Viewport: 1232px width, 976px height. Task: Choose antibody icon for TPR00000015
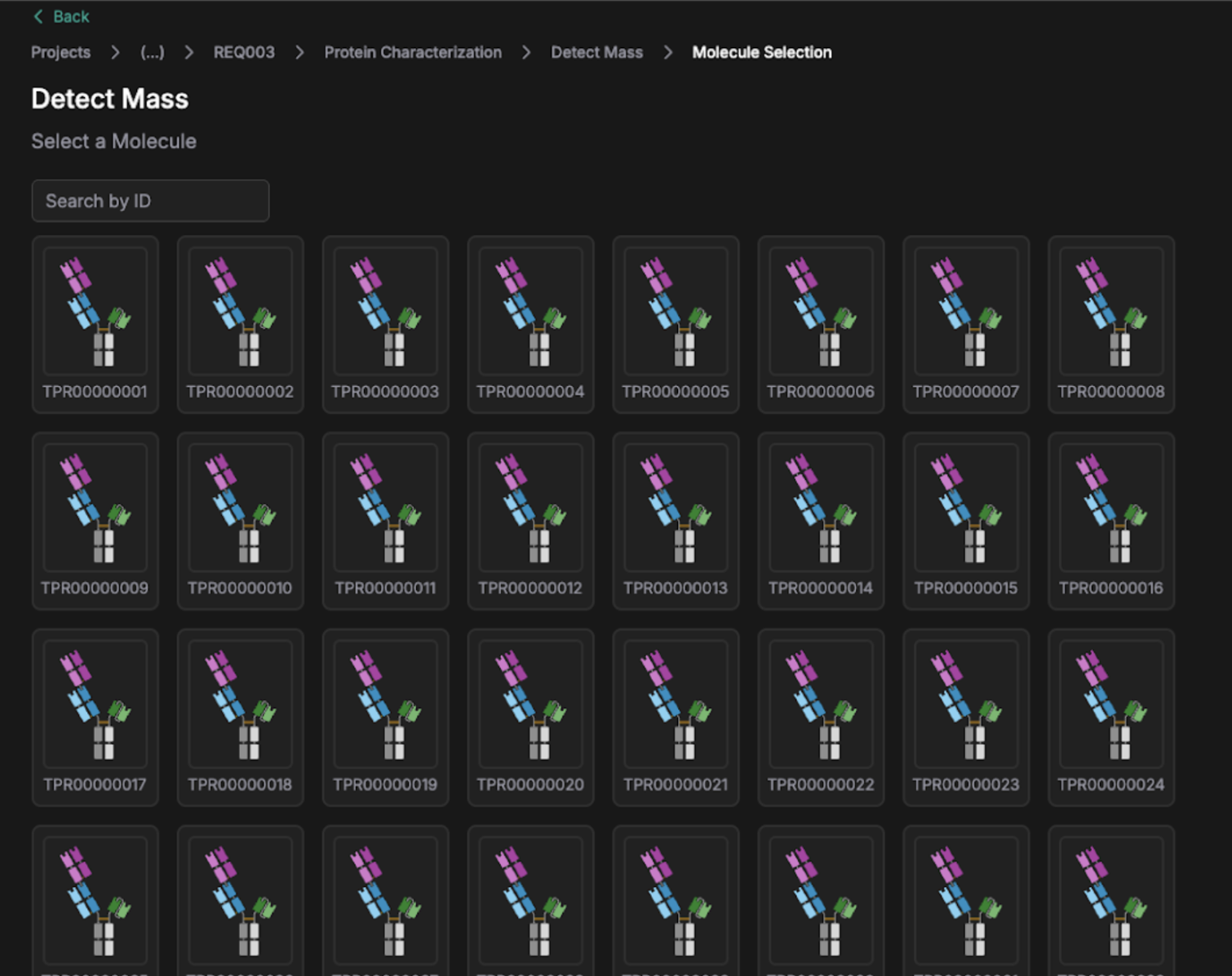[x=966, y=508]
